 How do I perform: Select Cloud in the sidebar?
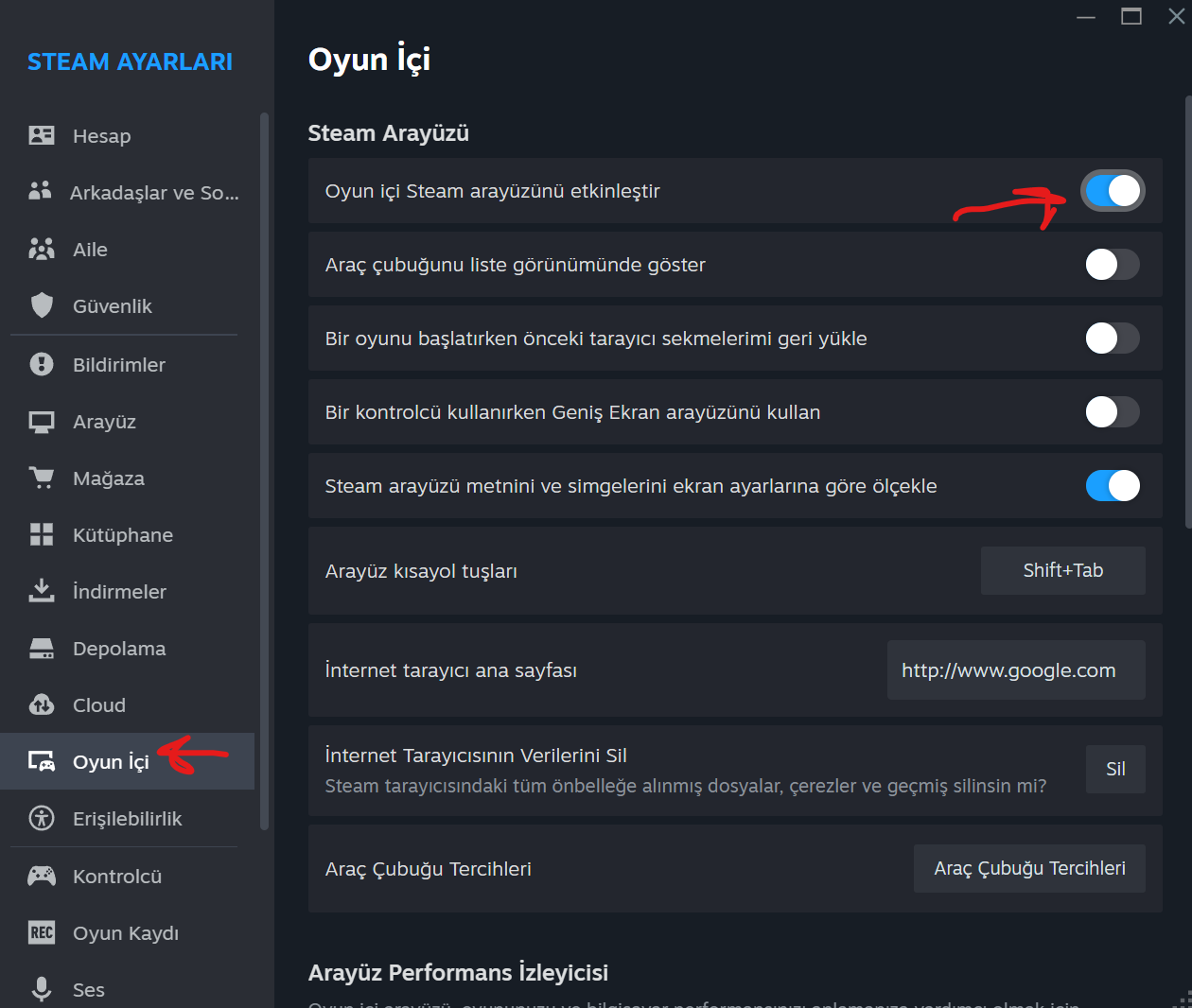click(x=128, y=704)
